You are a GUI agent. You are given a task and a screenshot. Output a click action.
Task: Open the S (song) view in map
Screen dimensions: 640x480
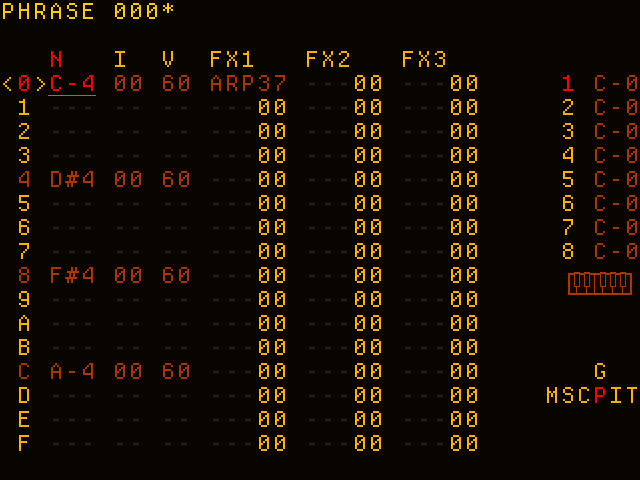click(568, 396)
